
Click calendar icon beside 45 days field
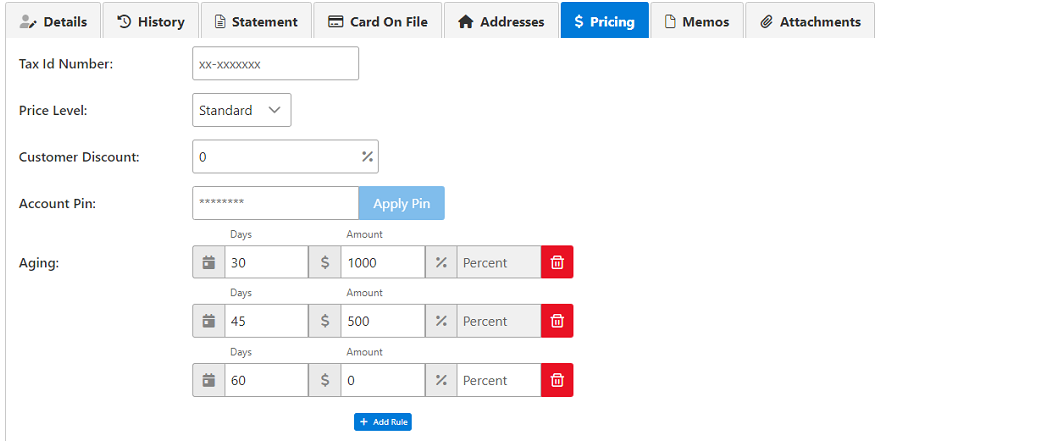coord(208,321)
